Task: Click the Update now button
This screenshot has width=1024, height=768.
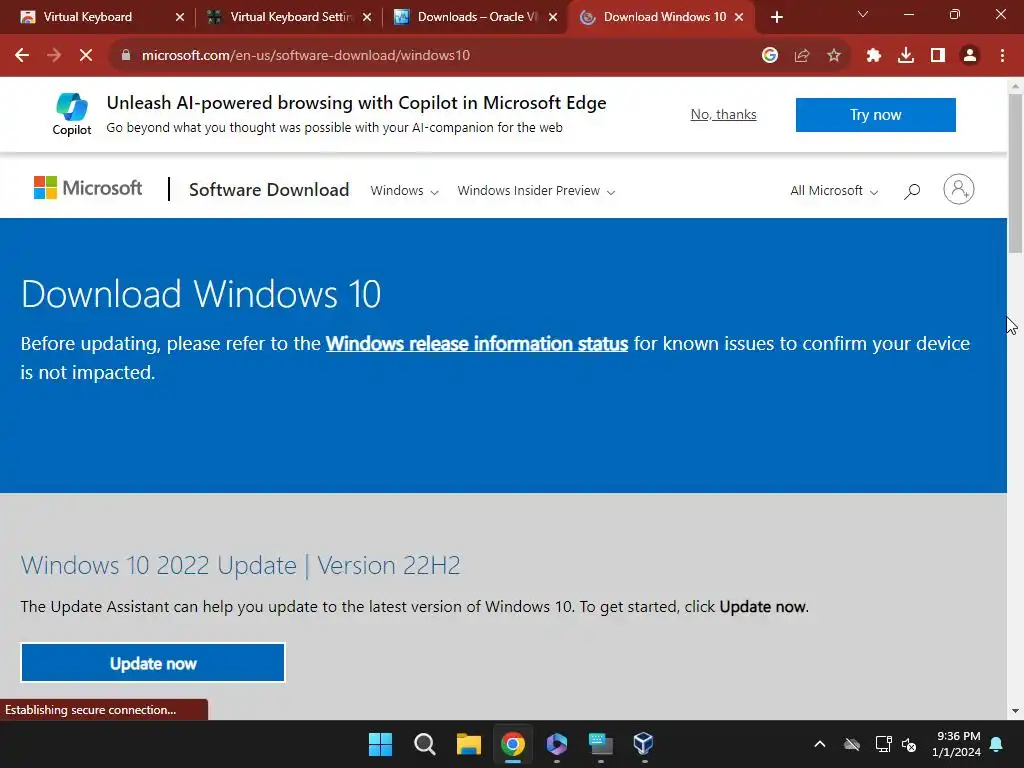Action: pos(153,663)
